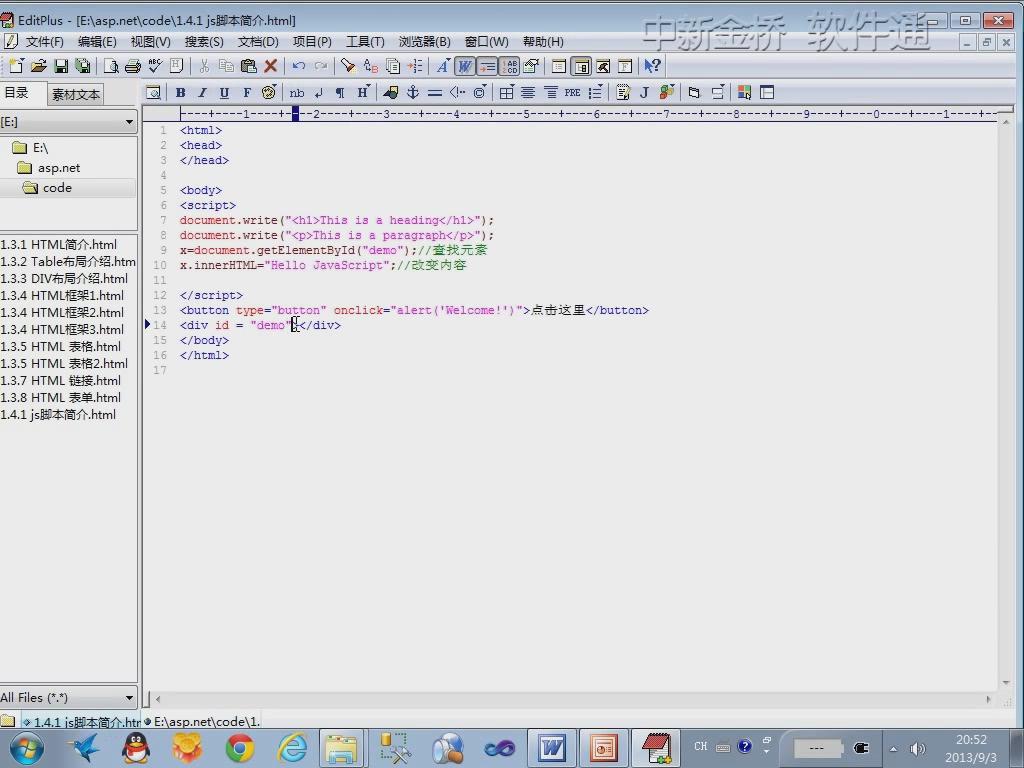Insert JavaScript block with J icon
1024x768 pixels.
tap(644, 93)
